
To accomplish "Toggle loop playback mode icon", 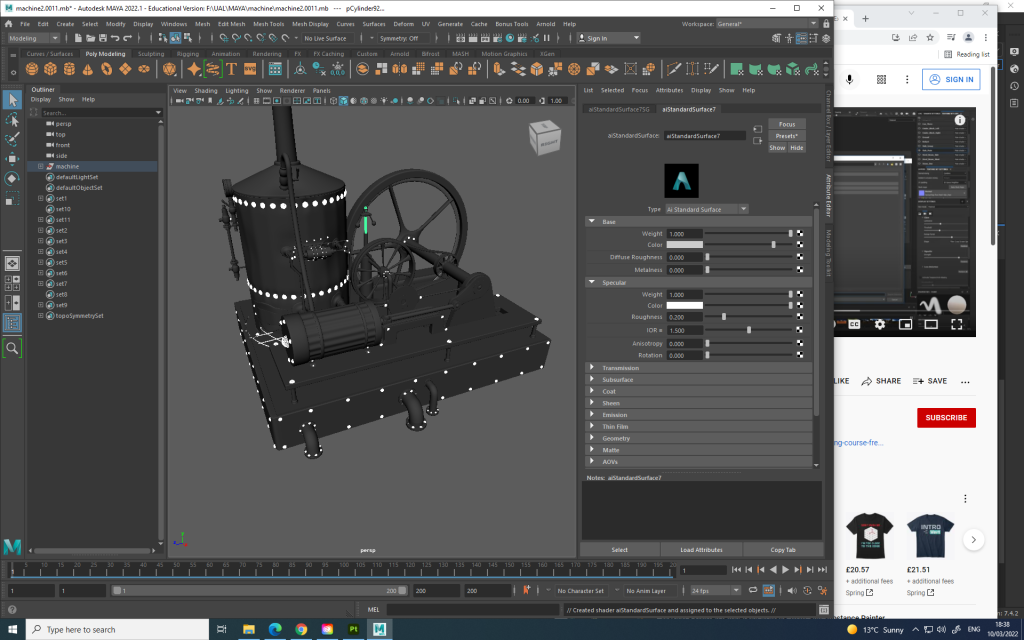I will (753, 590).
